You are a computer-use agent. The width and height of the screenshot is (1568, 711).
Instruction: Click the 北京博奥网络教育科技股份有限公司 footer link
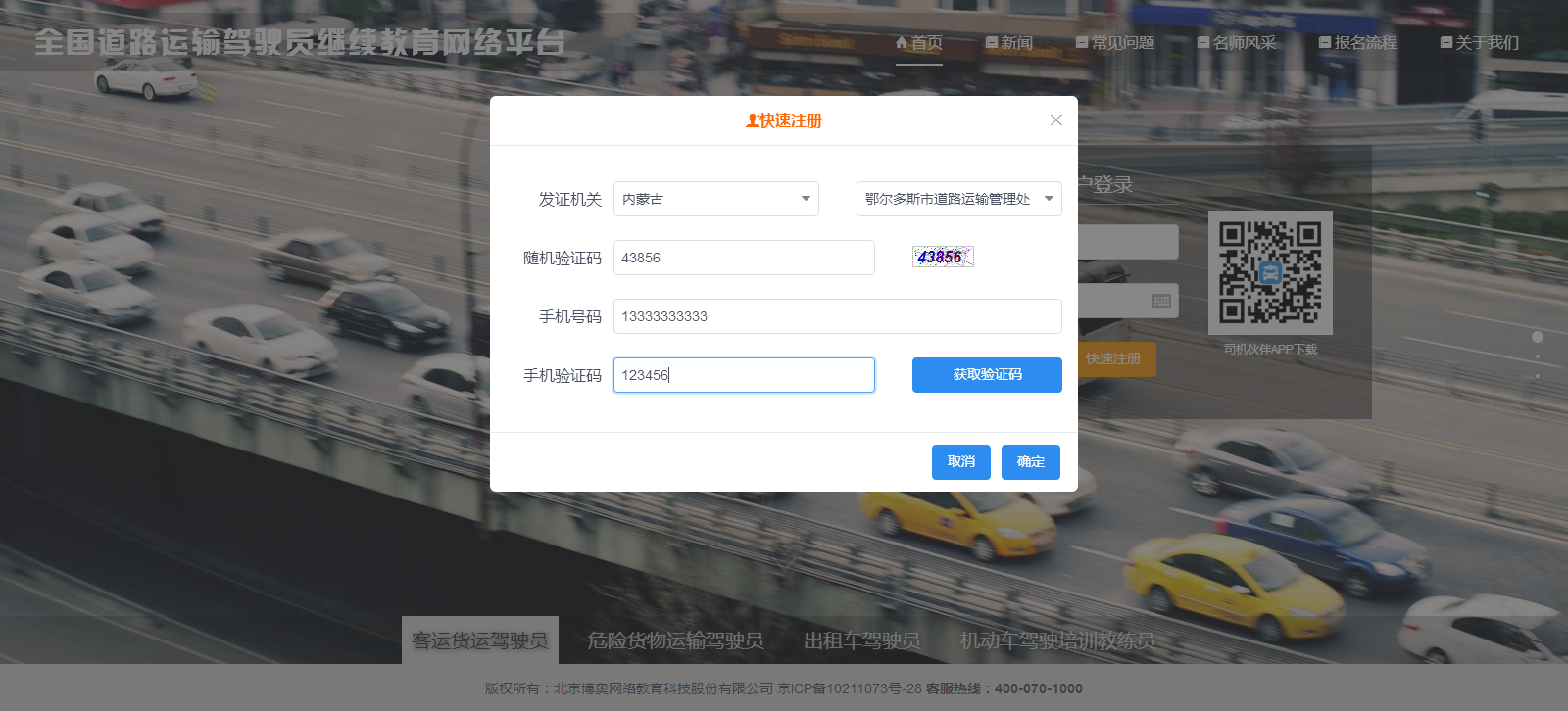[663, 688]
